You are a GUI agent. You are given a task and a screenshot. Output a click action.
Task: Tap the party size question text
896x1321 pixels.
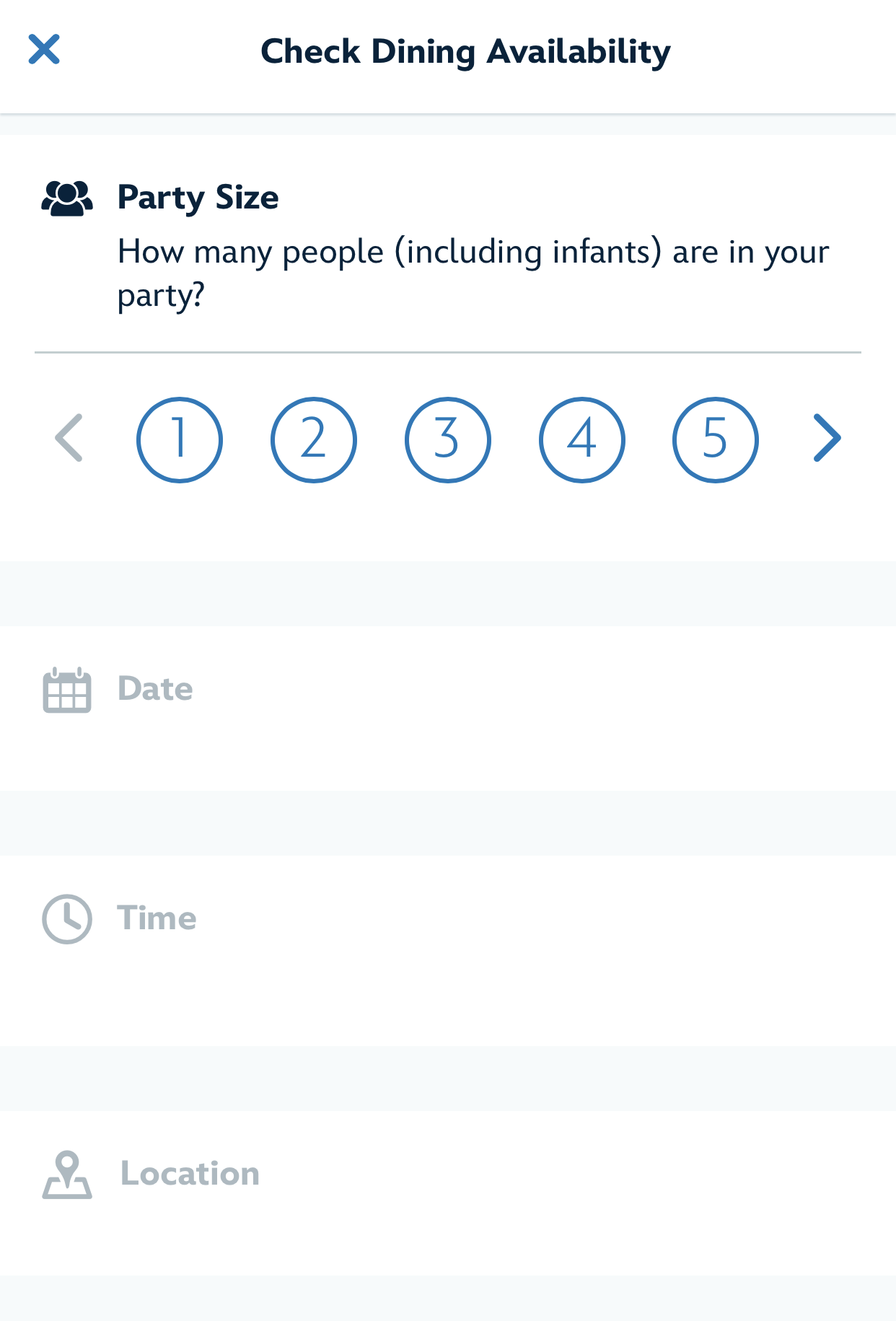point(473,273)
